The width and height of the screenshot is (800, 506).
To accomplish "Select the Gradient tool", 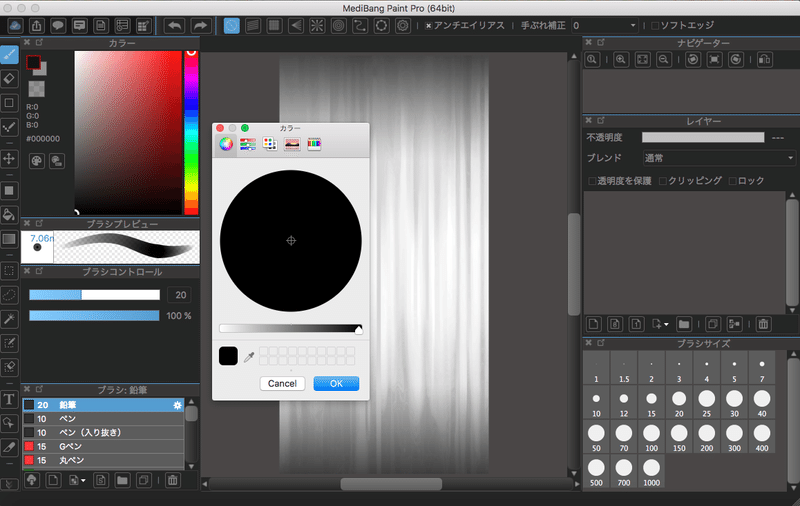I will pos(9,239).
